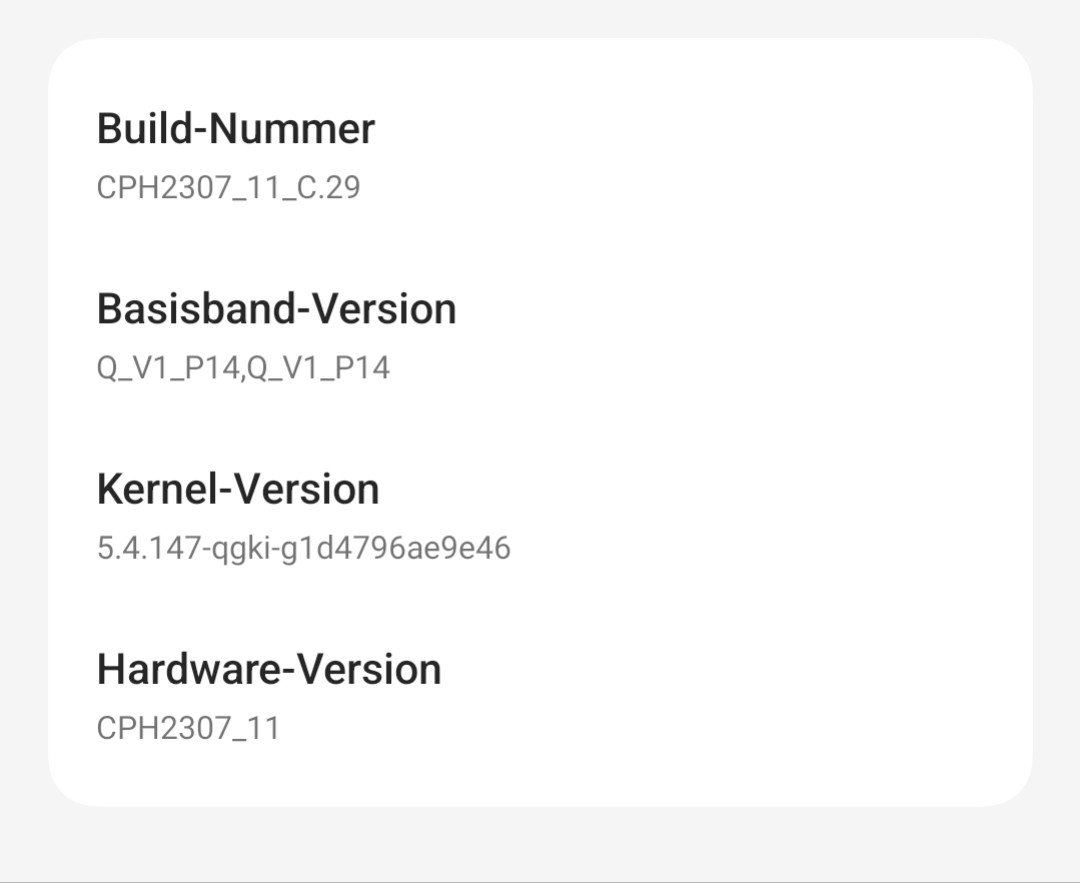Image resolution: width=1080 pixels, height=883 pixels.
Task: Tap the gray background above the card
Action: pyautogui.click(x=540, y=18)
